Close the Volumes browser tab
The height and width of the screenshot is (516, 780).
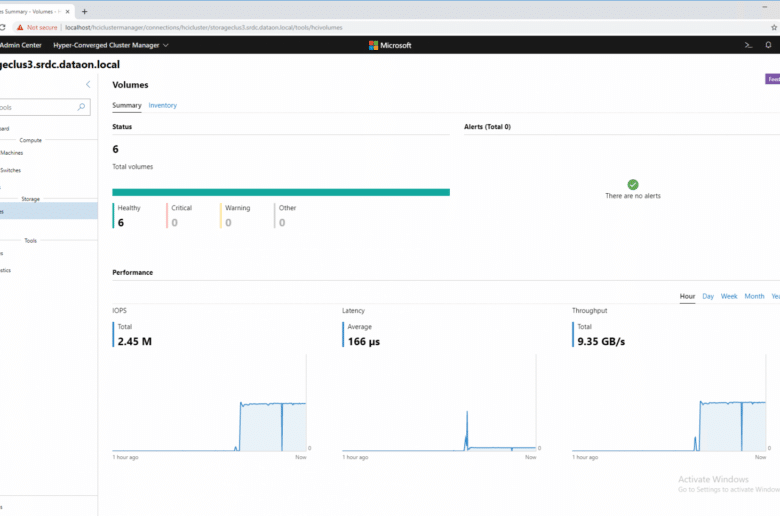click(x=68, y=11)
